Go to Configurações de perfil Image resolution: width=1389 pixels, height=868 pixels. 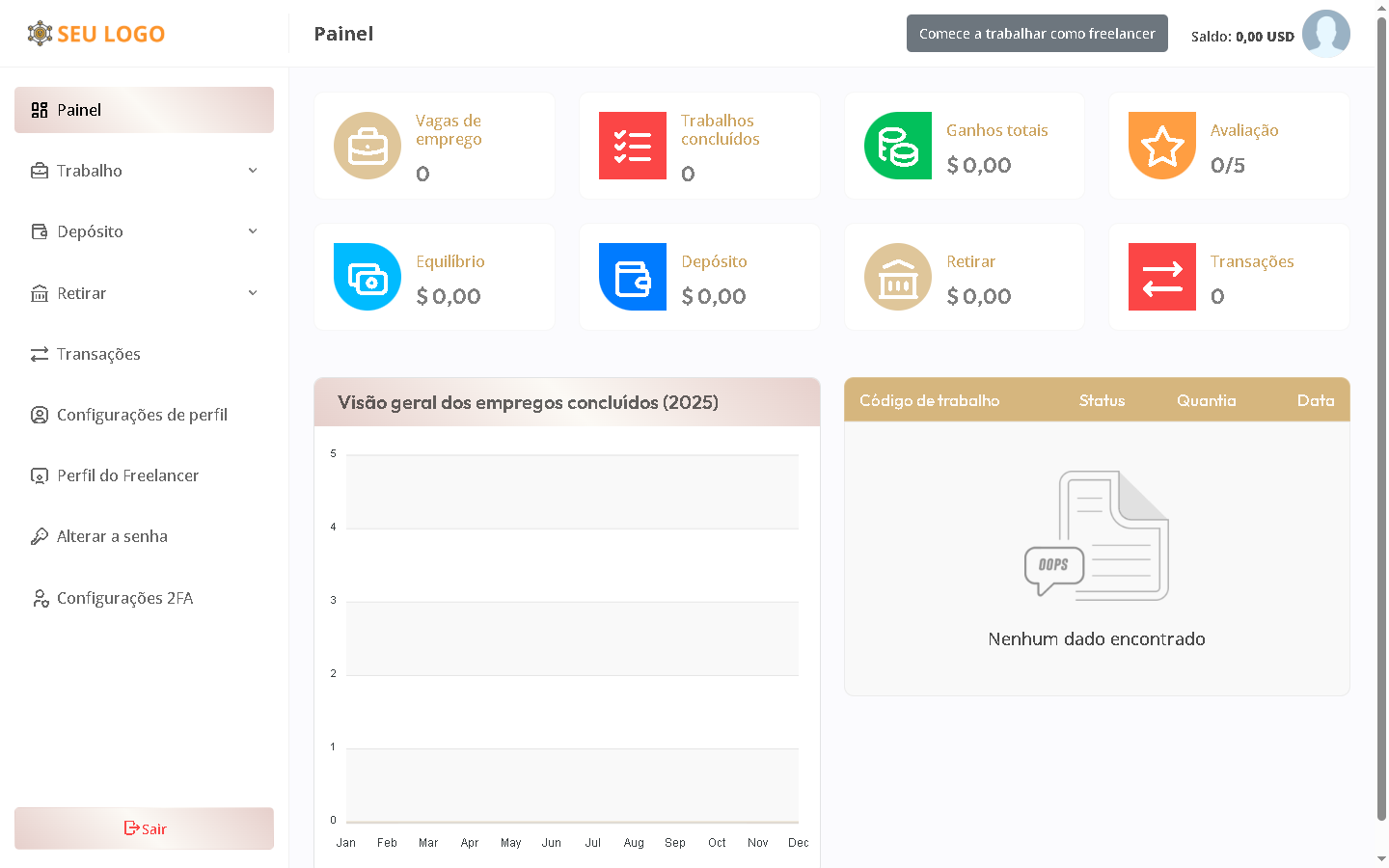click(142, 415)
